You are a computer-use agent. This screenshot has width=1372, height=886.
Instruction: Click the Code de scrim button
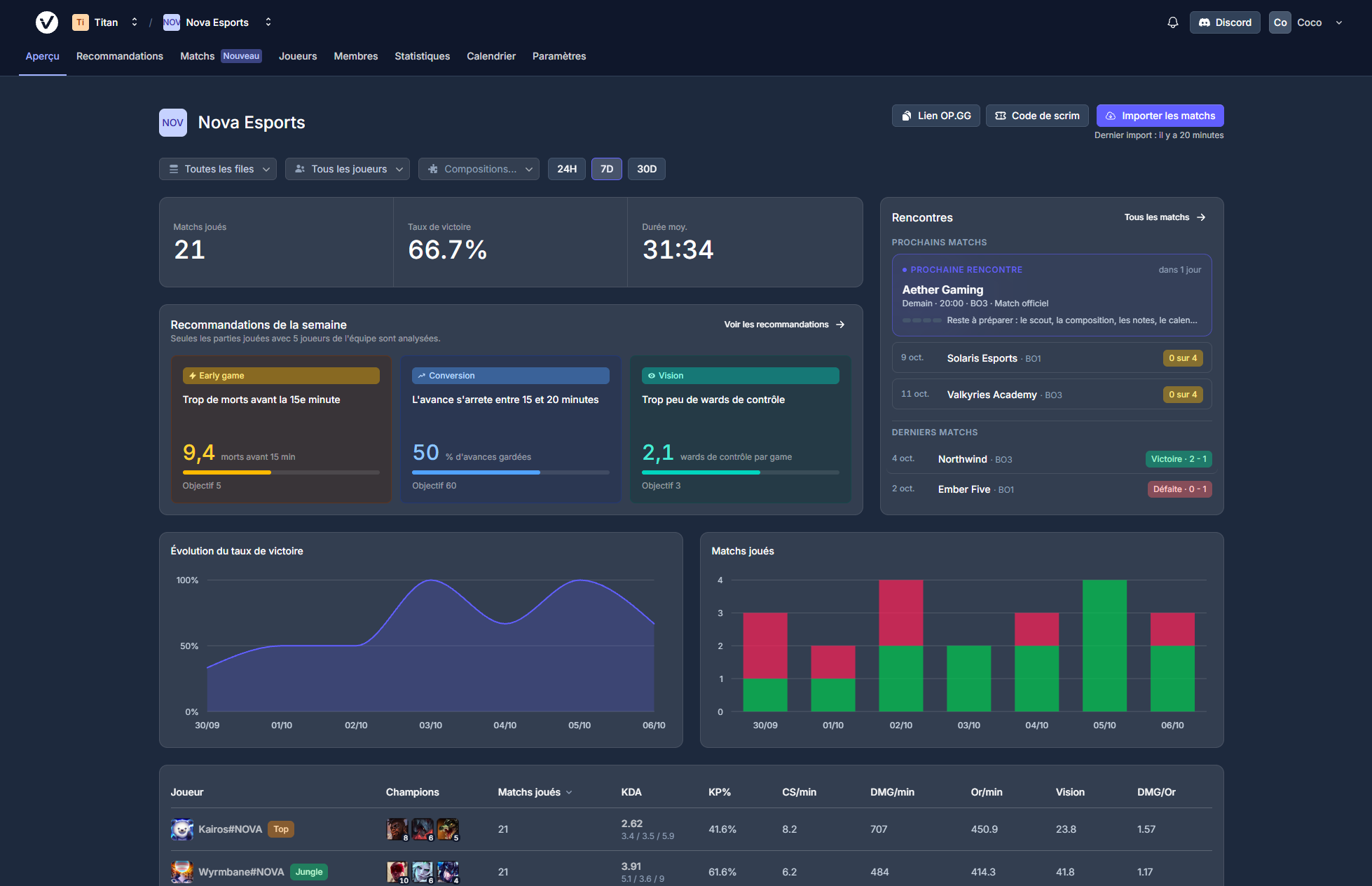1037,116
